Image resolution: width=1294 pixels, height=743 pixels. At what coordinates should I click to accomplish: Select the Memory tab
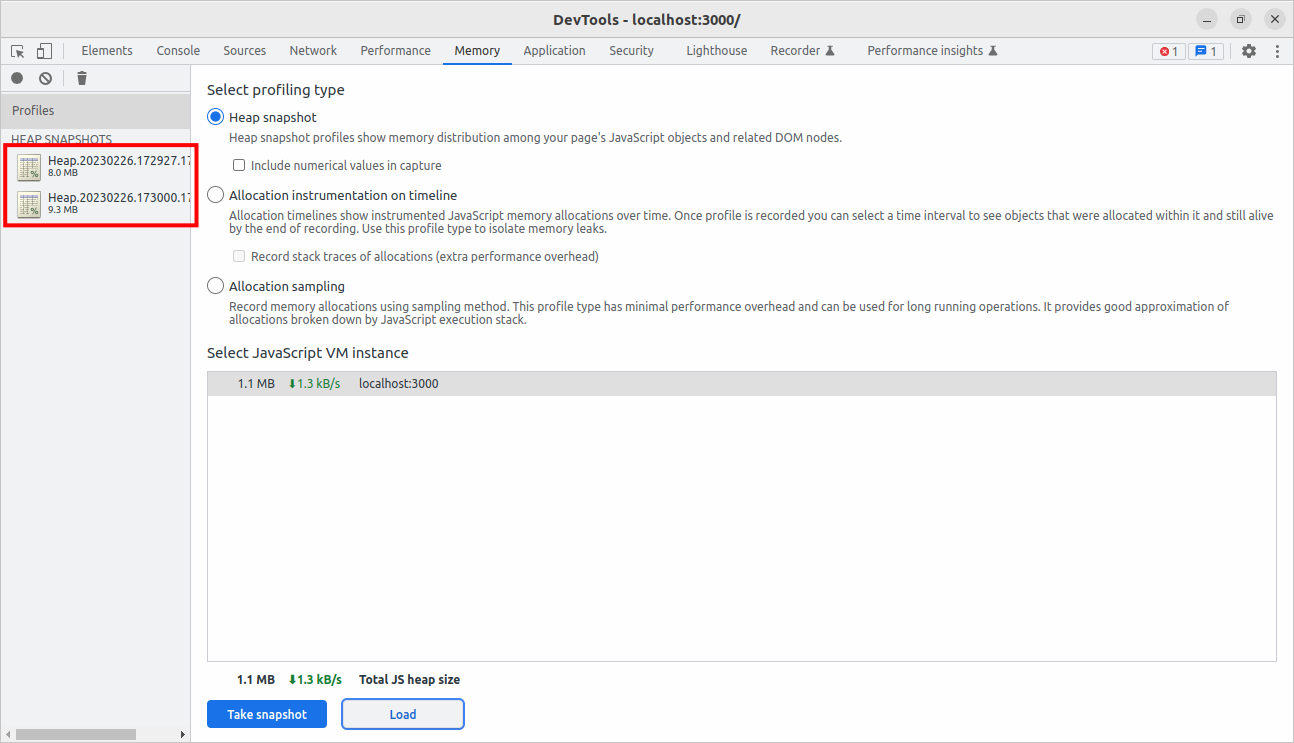click(x=477, y=51)
